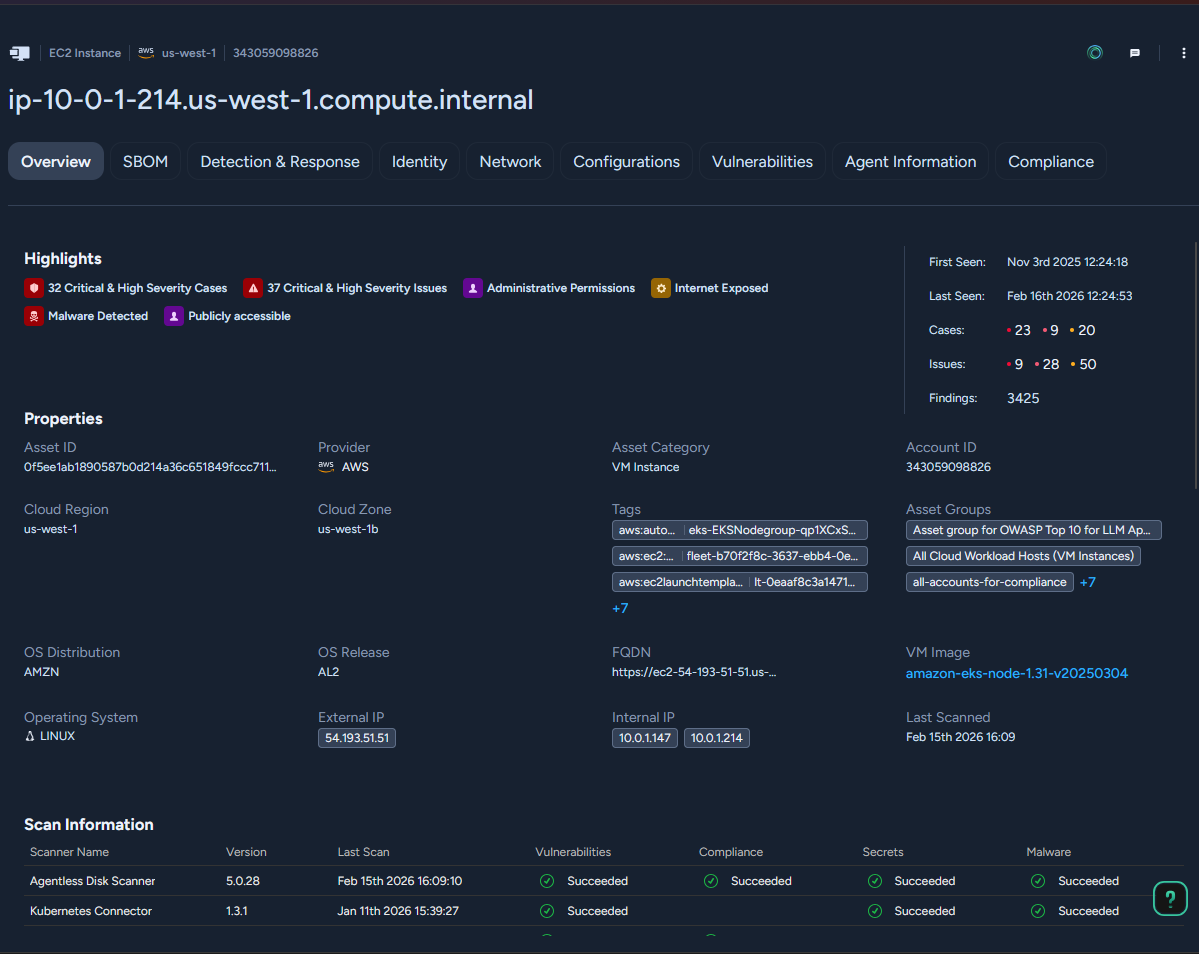
Task: Switch to the Overview tab
Action: pos(56,161)
